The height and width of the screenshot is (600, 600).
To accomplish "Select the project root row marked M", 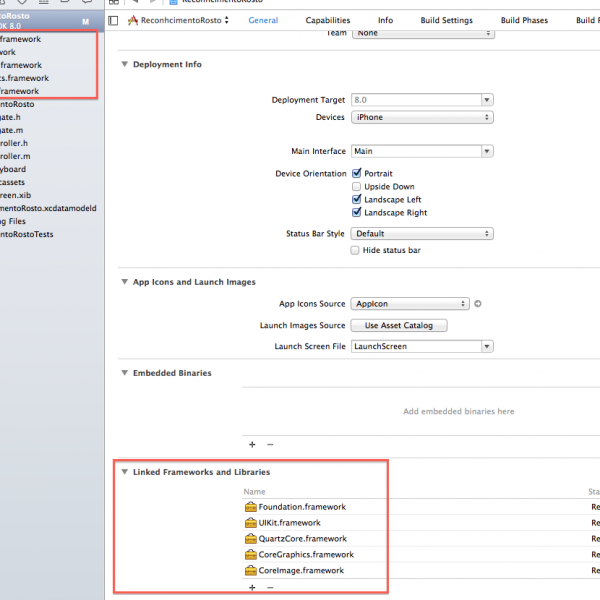I will (52, 21).
